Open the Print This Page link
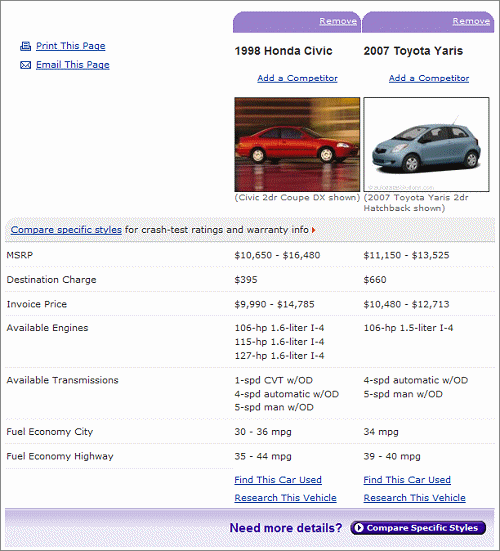This screenshot has width=500, height=551. [x=71, y=46]
